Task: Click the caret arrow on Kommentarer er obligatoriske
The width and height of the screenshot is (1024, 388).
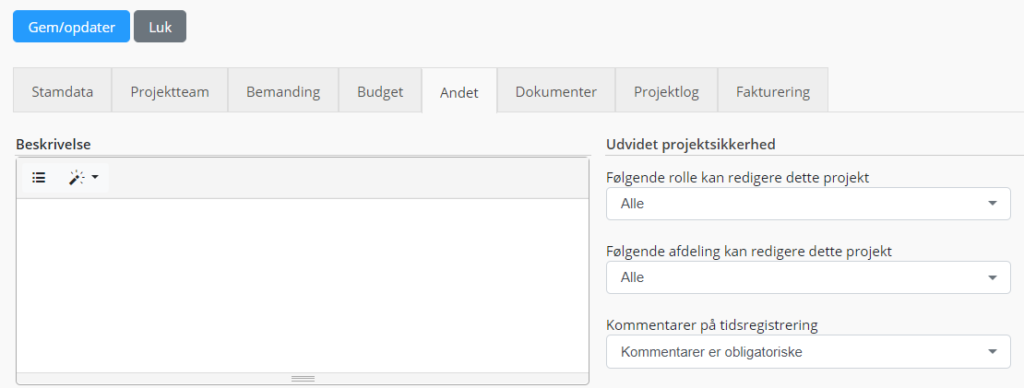Action: coord(993,351)
